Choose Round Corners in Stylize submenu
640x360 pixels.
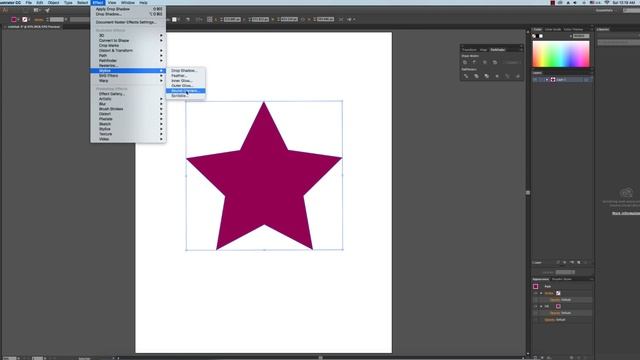tap(185, 91)
